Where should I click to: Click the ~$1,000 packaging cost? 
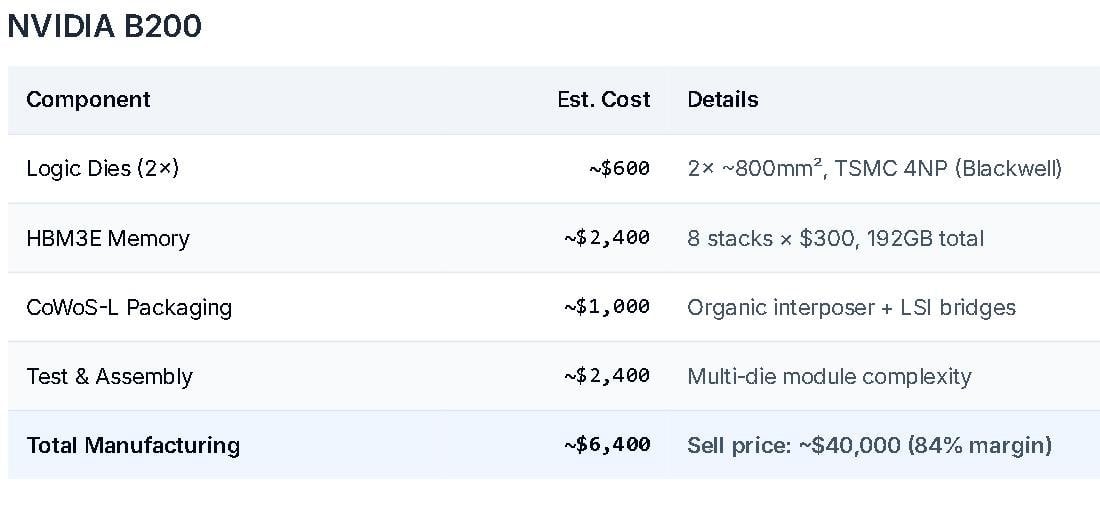606,307
